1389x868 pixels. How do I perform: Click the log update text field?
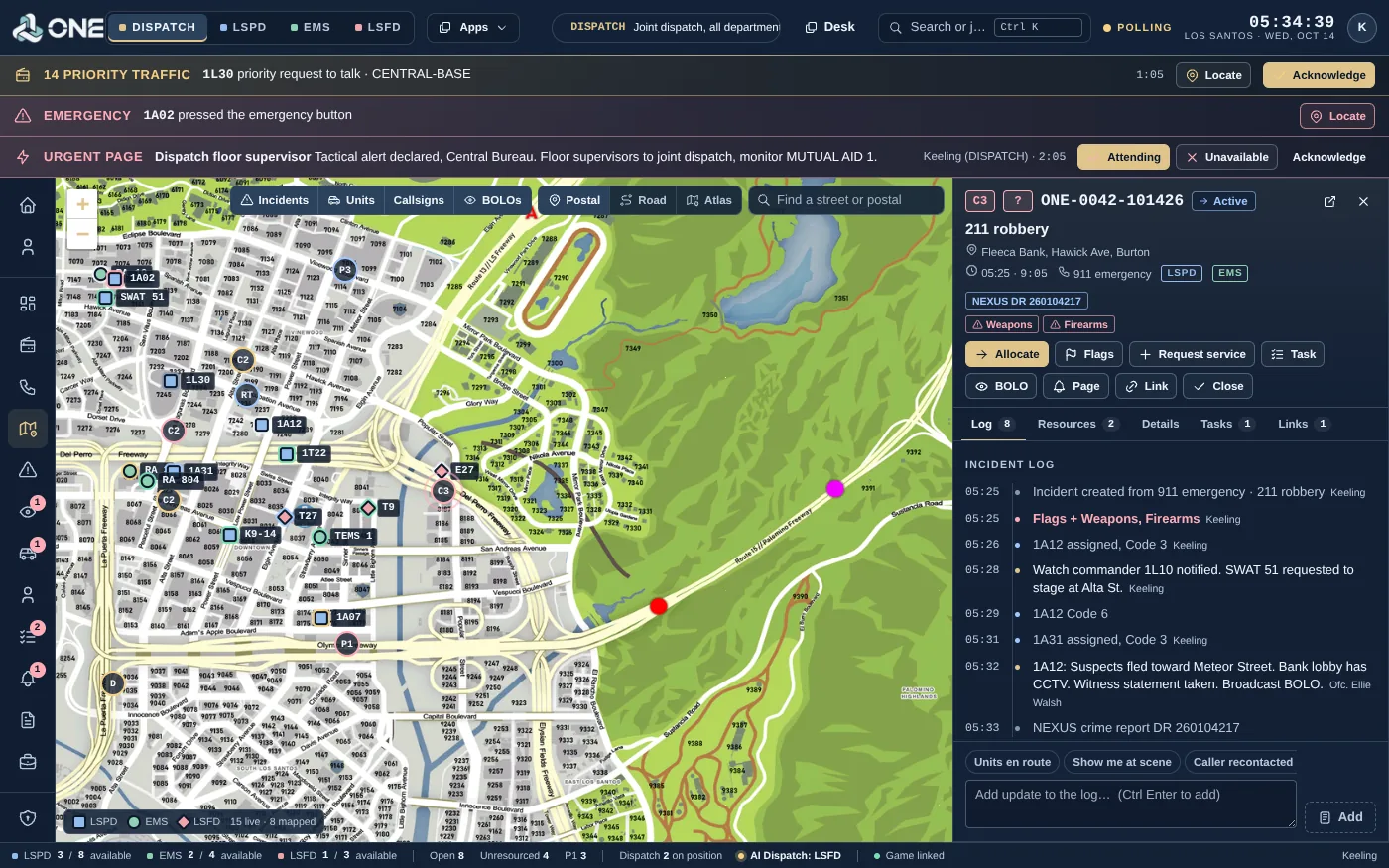1131,804
